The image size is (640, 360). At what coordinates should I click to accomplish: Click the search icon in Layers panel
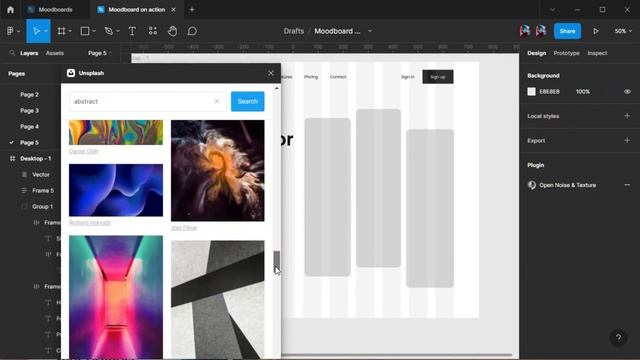[x=12, y=53]
